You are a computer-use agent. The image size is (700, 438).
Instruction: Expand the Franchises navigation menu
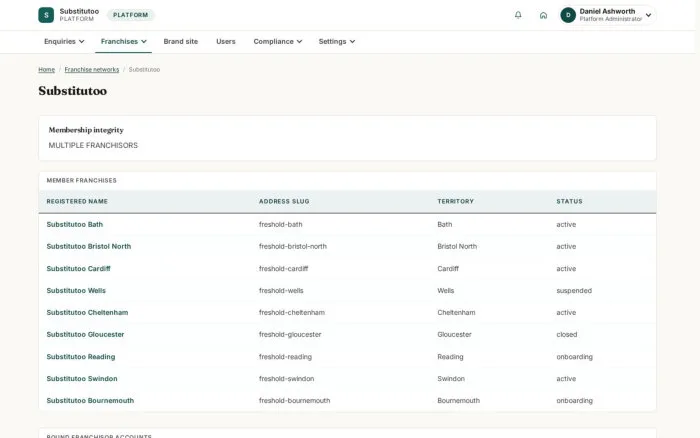pyautogui.click(x=123, y=42)
